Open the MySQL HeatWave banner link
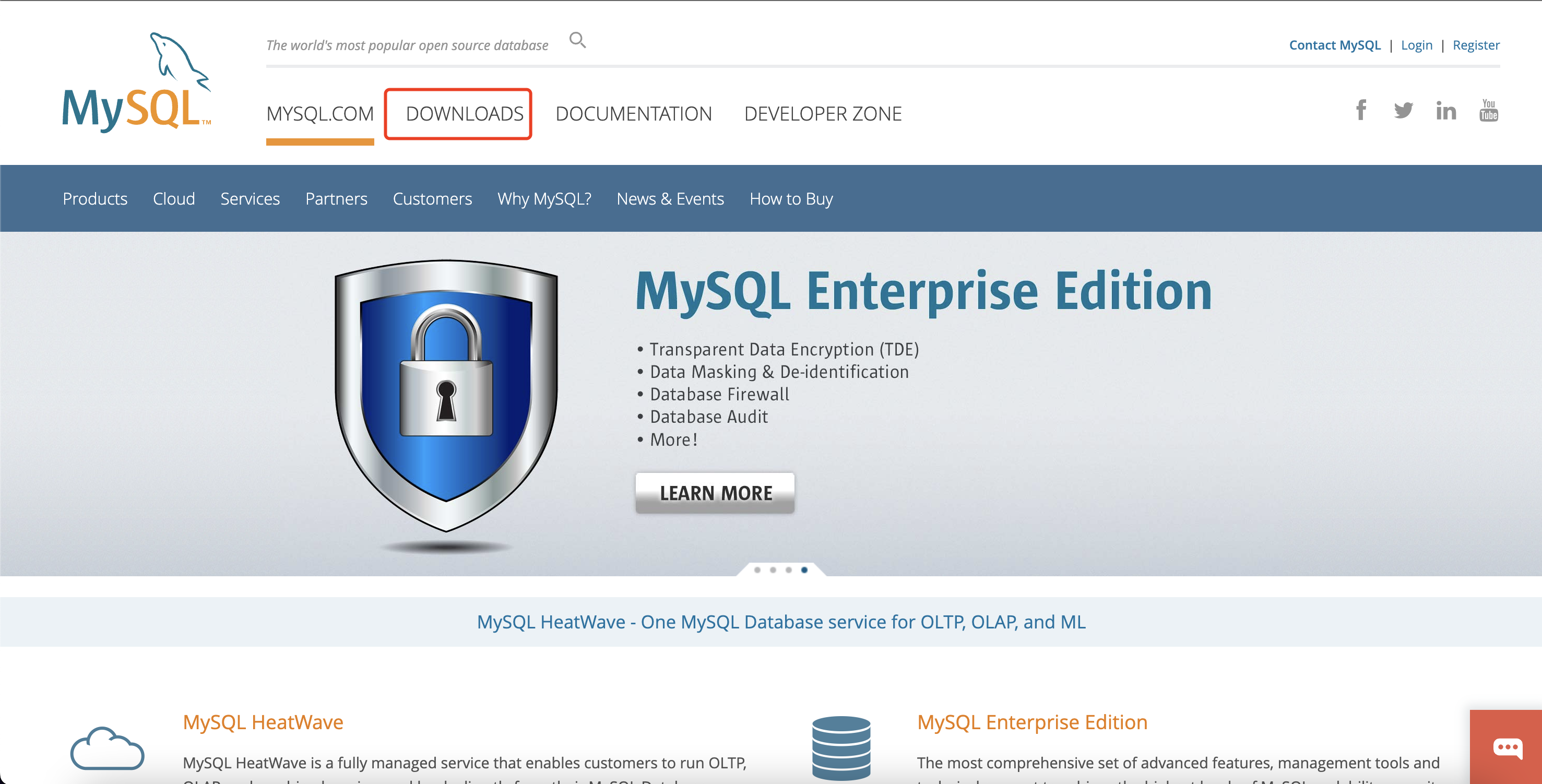The image size is (1542, 784). click(780, 622)
